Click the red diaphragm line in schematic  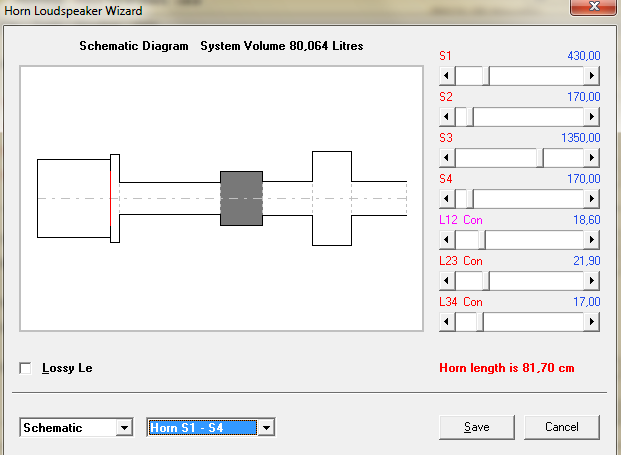[110, 198]
